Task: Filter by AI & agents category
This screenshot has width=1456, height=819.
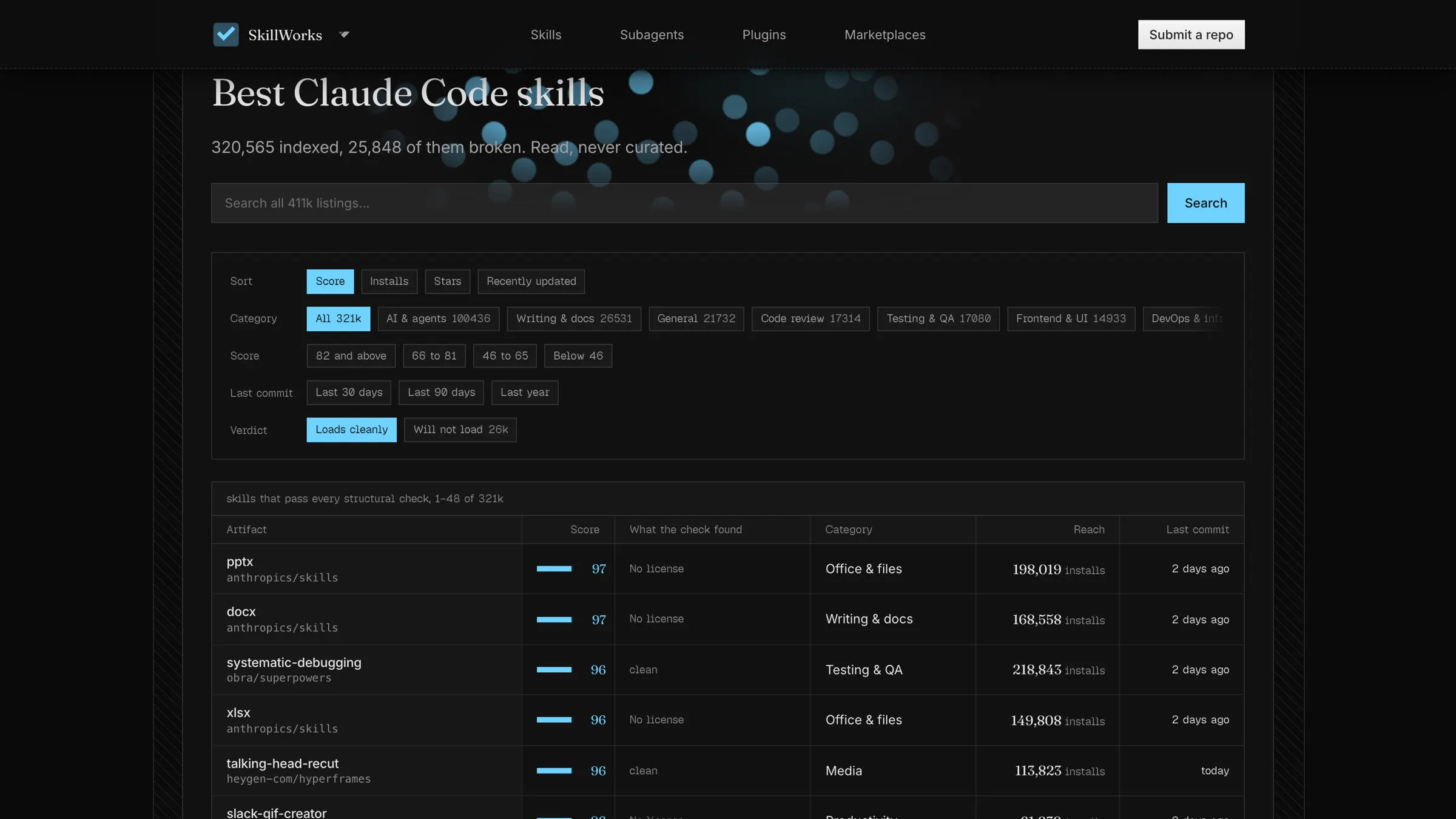Action: tap(438, 318)
